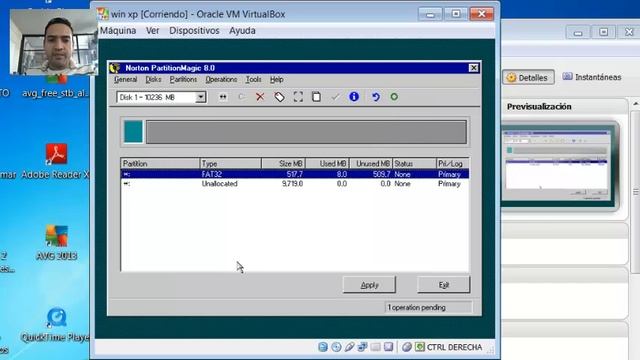
Task: Open the Tools menu in PartitionMagic
Action: [x=253, y=79]
